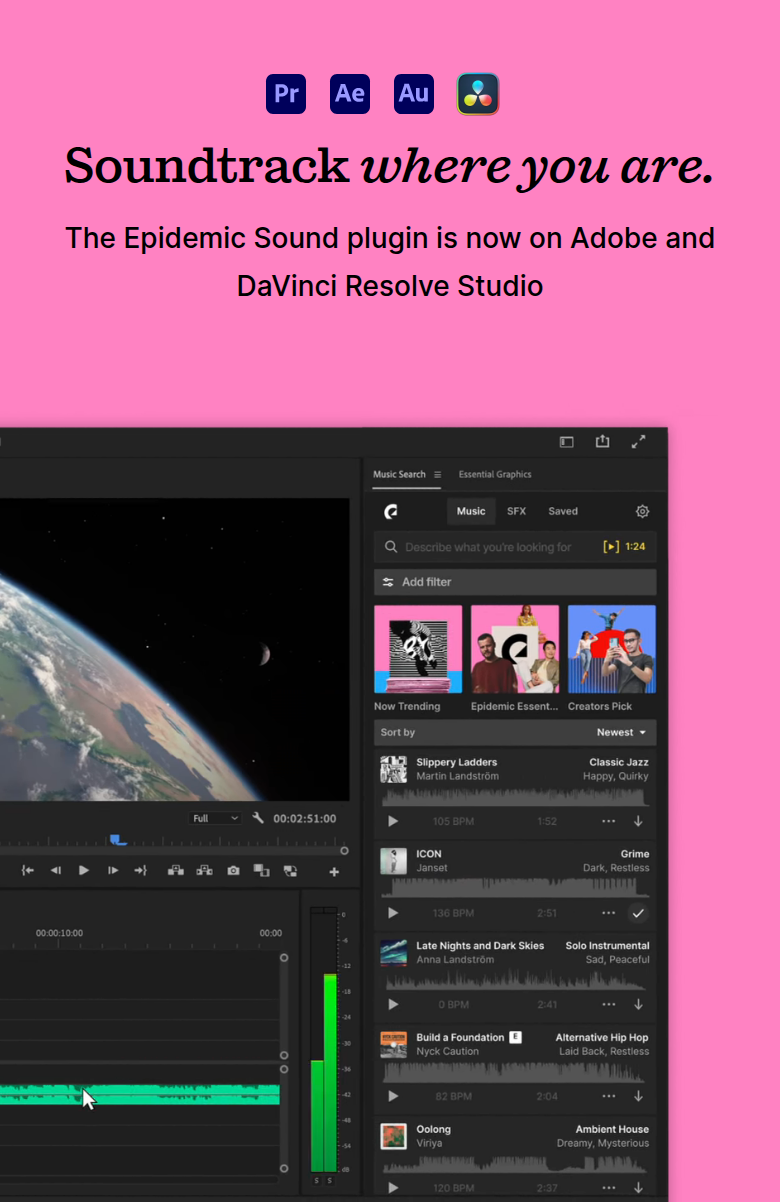Viewport: 780px width, 1202px height.
Task: Click the blue playhead marker in monitor
Action: click(118, 840)
